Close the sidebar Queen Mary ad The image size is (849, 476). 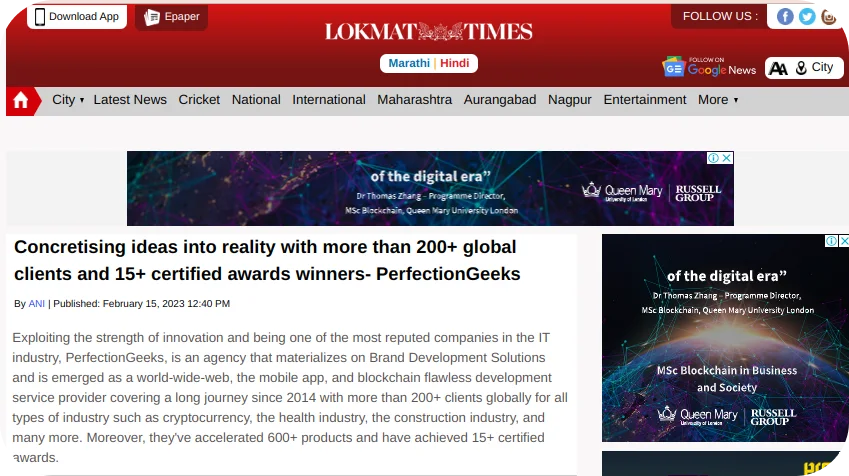844,241
